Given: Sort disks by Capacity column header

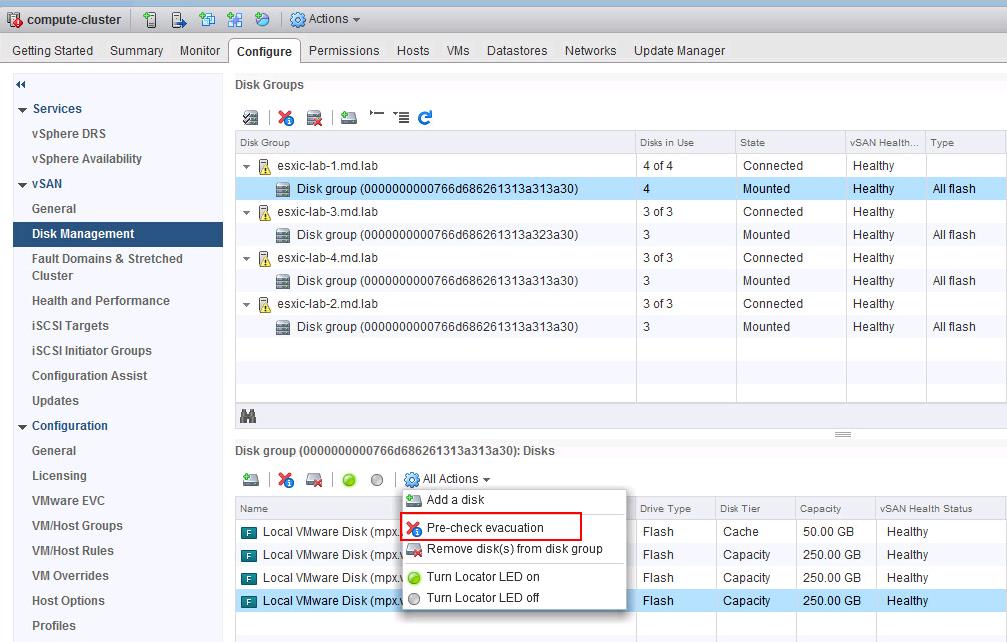Looking at the screenshot, I should [x=836, y=508].
